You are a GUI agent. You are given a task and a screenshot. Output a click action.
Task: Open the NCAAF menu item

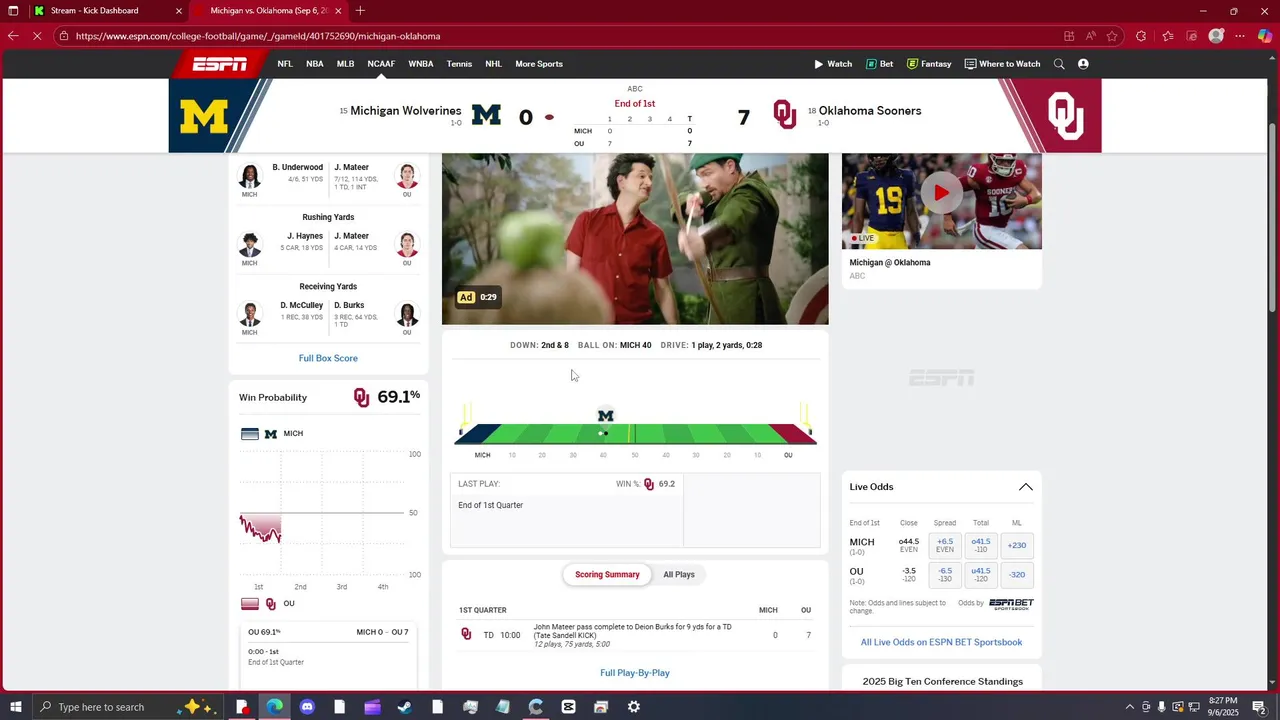click(381, 64)
